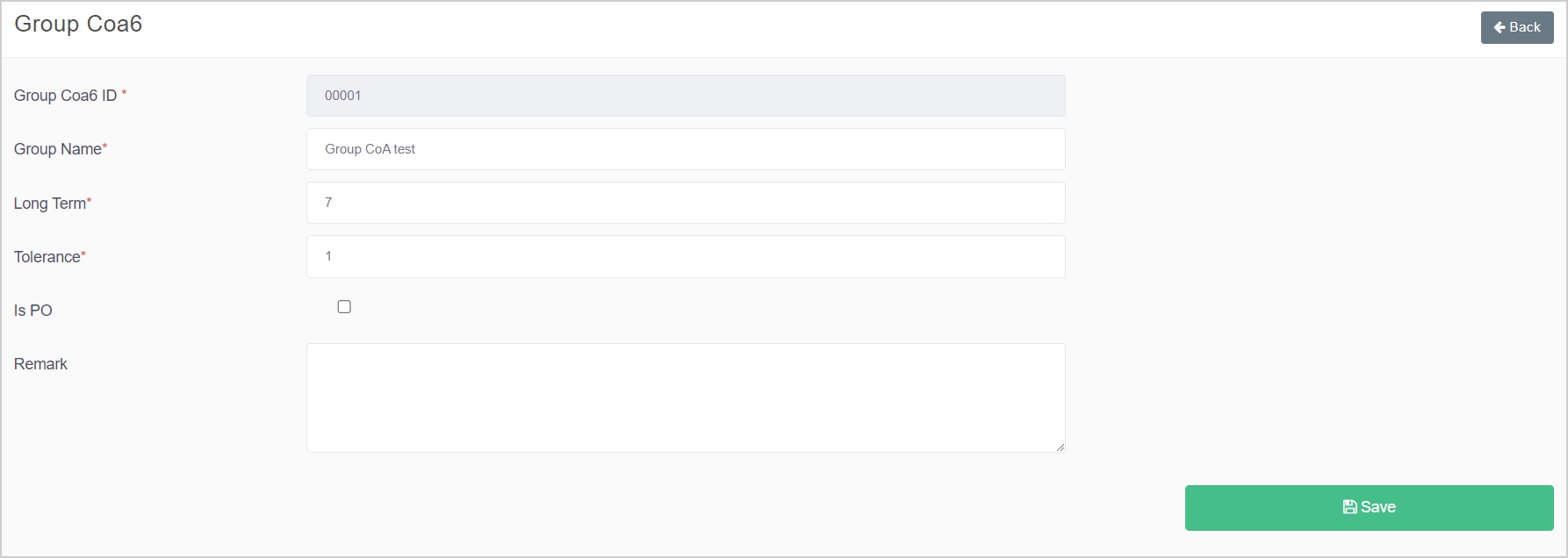
Task: Click the disabled Group Coa6 ID field
Action: tap(685, 96)
